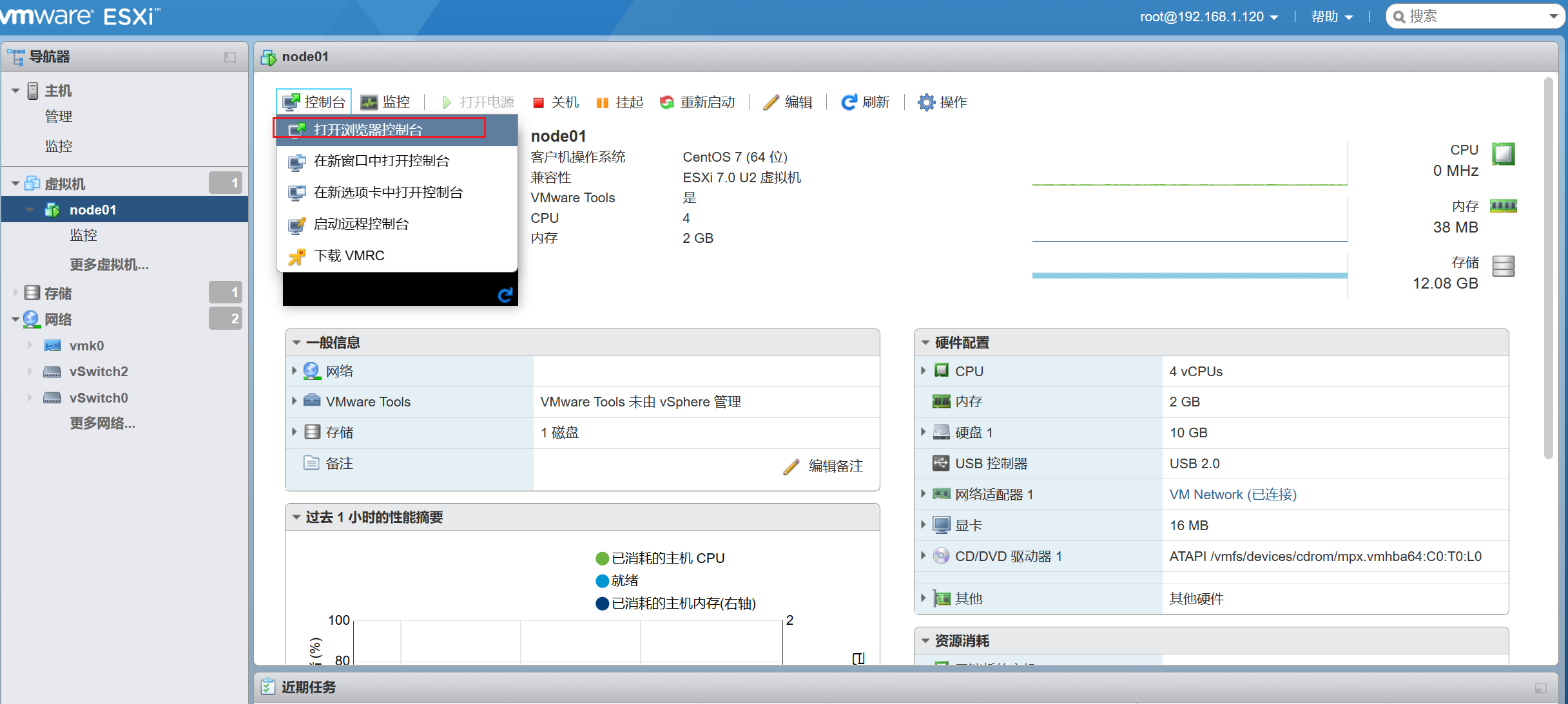Click the CPU usage chip icon
Viewport: 1568px width, 704px height.
click(1503, 154)
